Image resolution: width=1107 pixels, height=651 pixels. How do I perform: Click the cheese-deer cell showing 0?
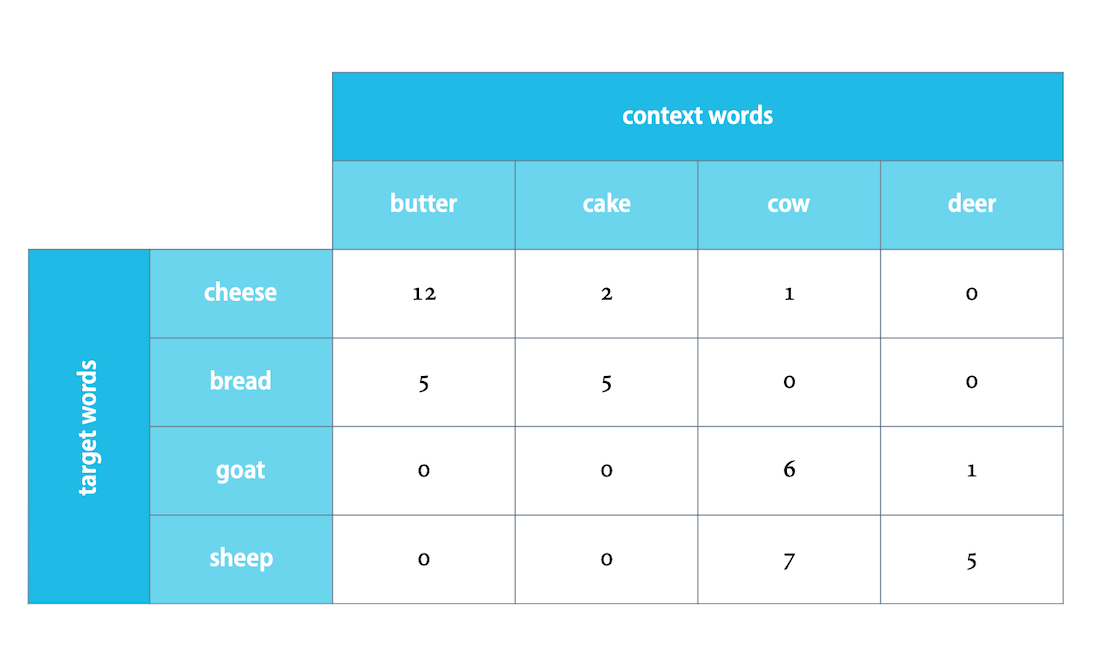(971, 294)
